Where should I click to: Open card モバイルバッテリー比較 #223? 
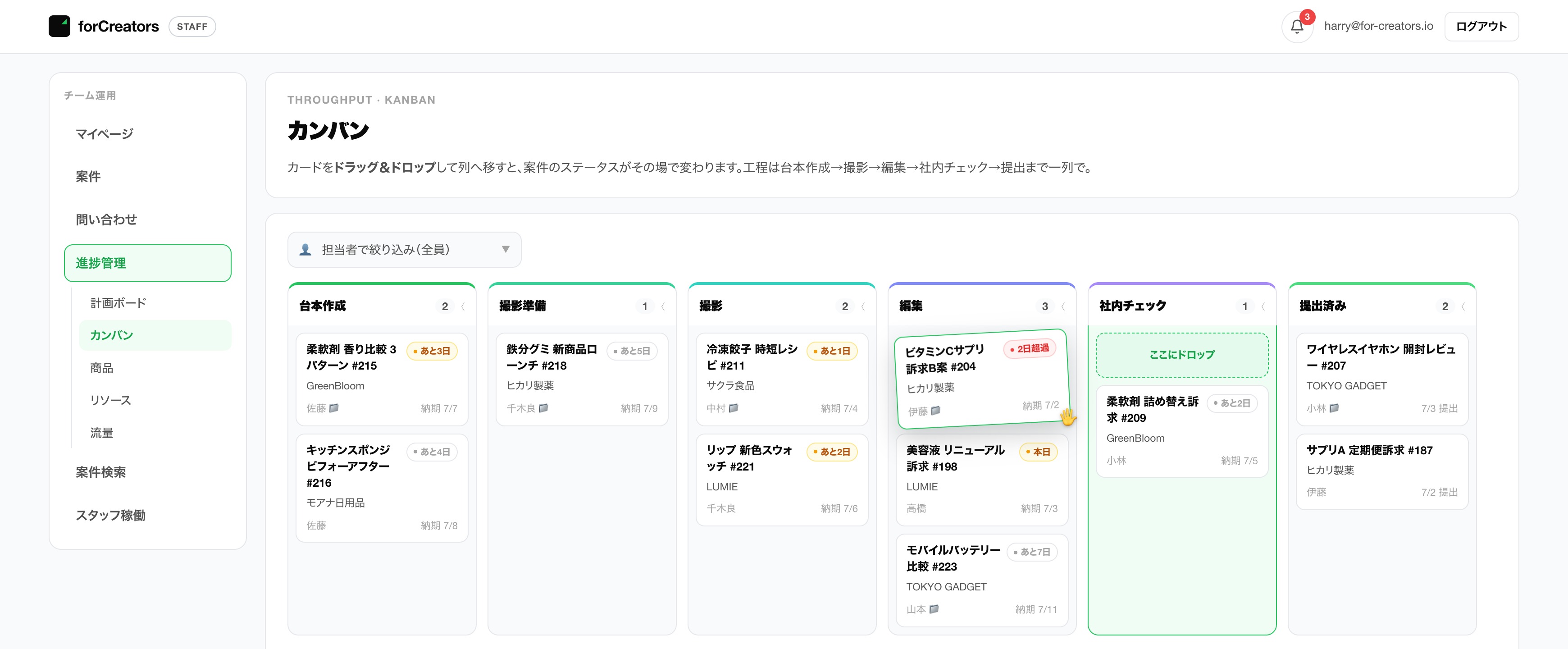pos(981,580)
